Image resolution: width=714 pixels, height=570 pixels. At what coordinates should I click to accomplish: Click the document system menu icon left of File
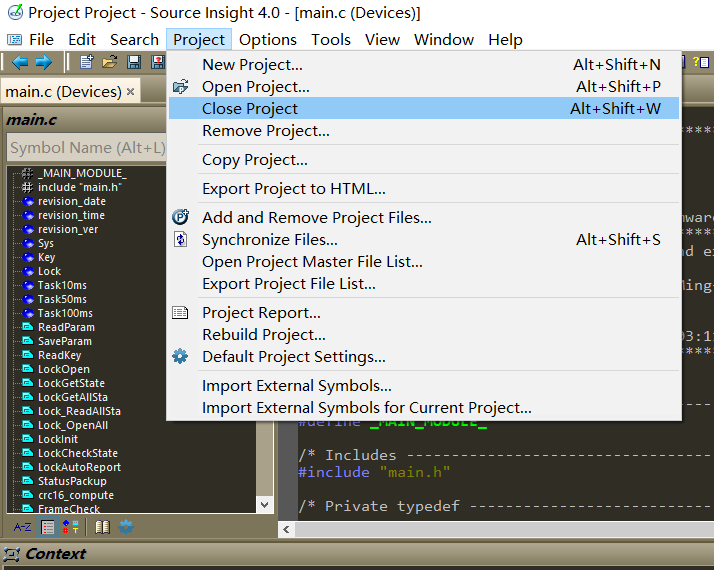pos(15,40)
